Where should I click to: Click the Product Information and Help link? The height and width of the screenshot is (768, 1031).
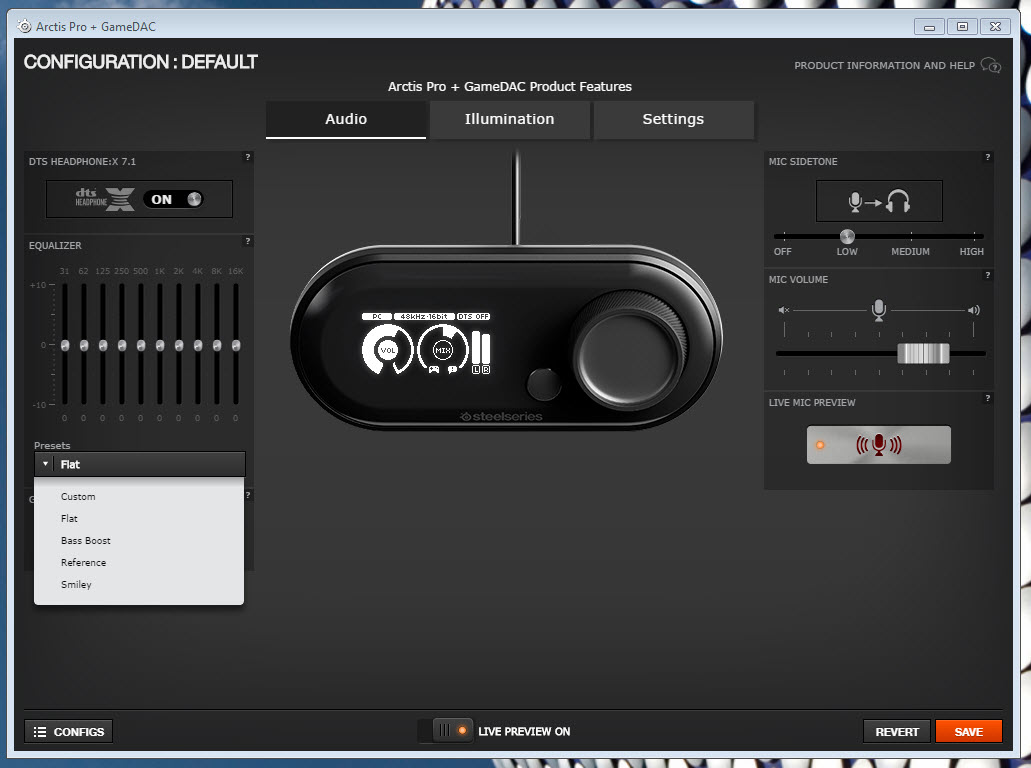884,65
